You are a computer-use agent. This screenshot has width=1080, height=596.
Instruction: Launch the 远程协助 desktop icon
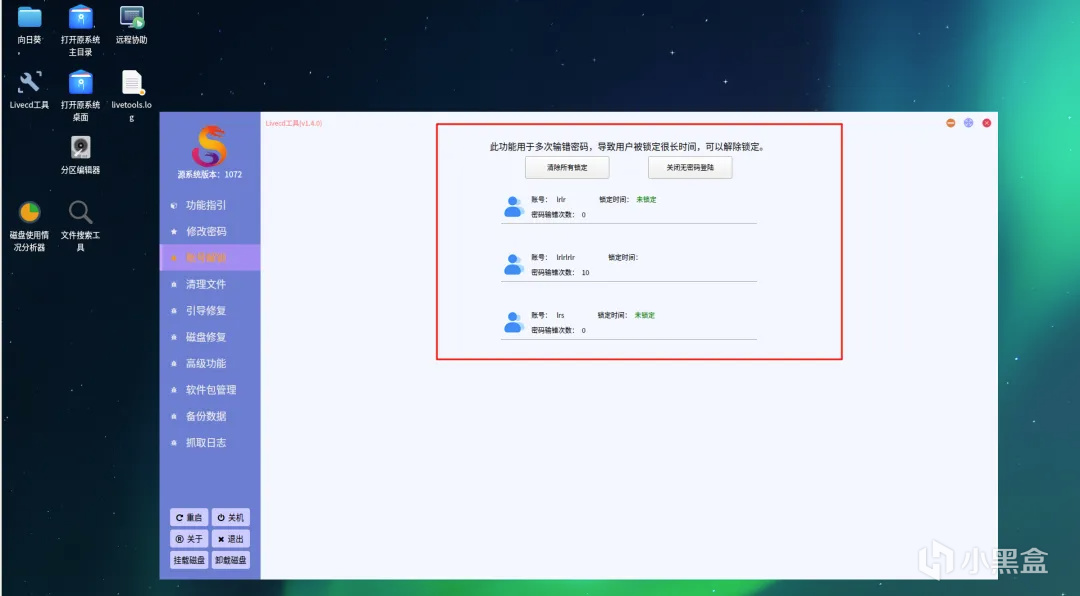[132, 17]
